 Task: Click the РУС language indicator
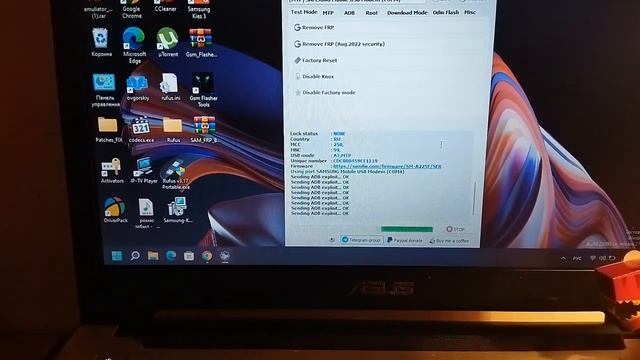point(577,258)
